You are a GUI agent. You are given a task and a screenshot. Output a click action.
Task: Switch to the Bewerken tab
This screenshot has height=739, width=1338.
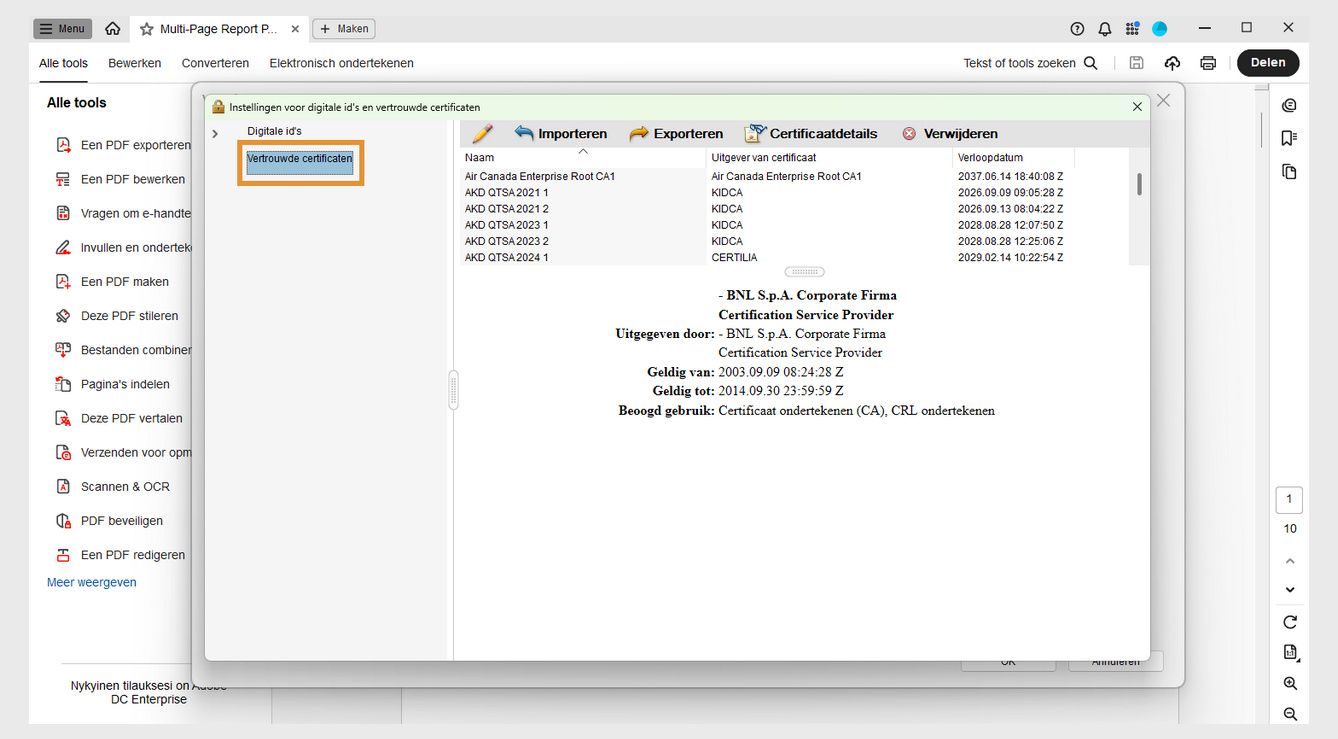[135, 63]
